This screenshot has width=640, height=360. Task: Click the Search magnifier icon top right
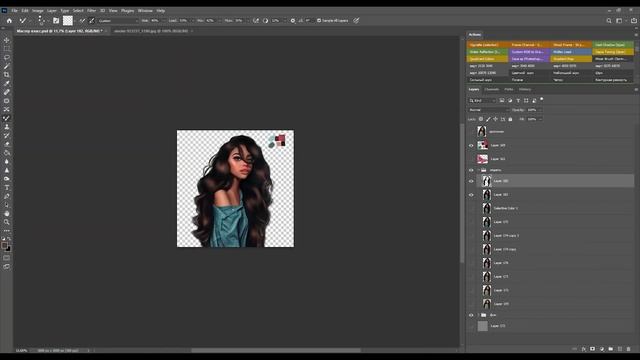609,20
